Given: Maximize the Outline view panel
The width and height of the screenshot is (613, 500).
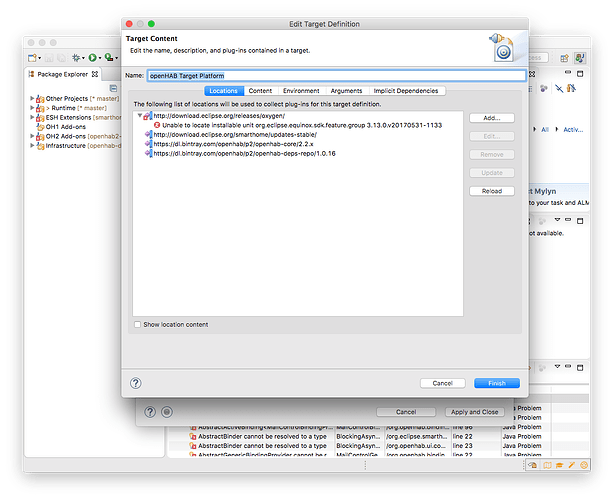Looking at the screenshot, I should tap(580, 221).
